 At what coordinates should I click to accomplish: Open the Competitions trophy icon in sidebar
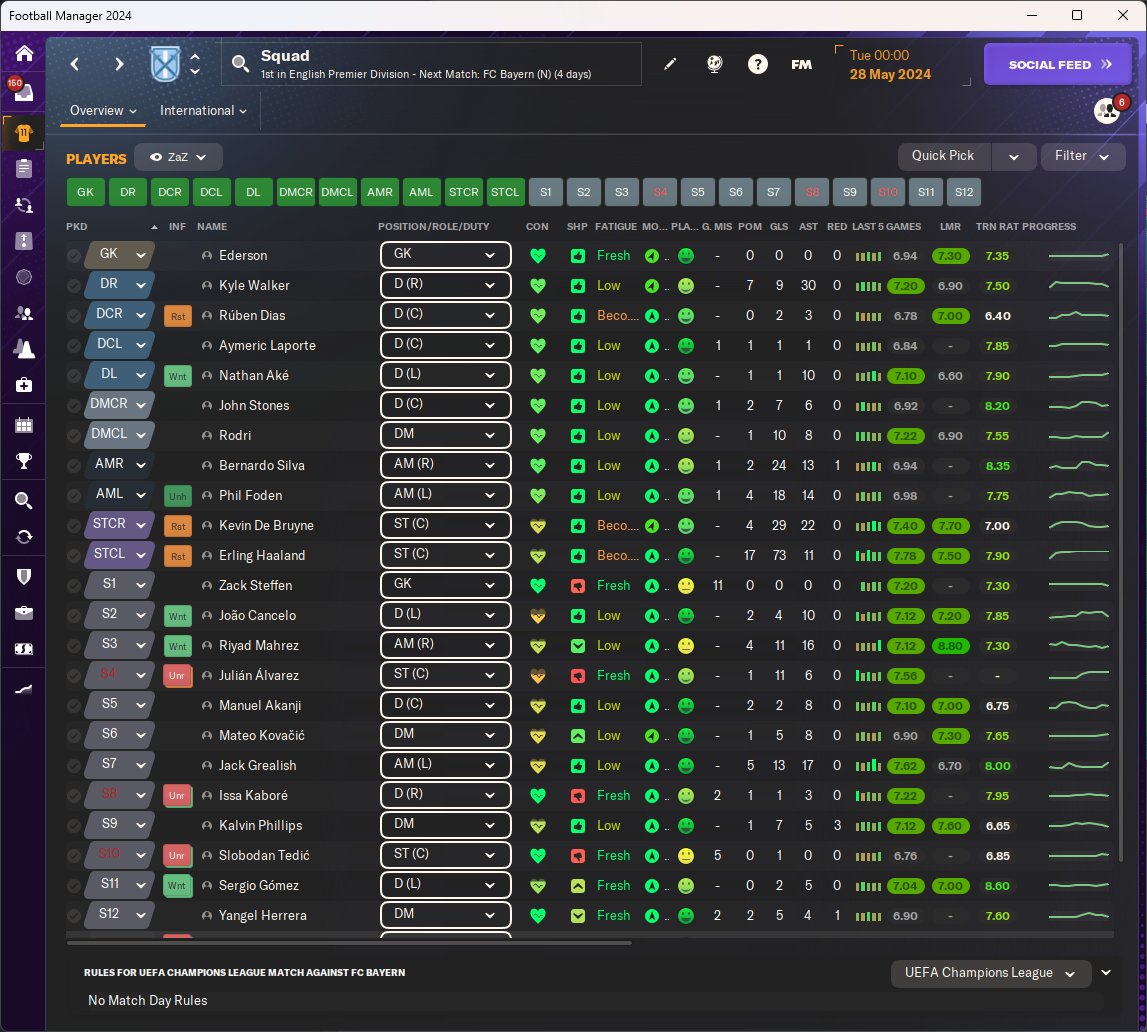[x=23, y=461]
